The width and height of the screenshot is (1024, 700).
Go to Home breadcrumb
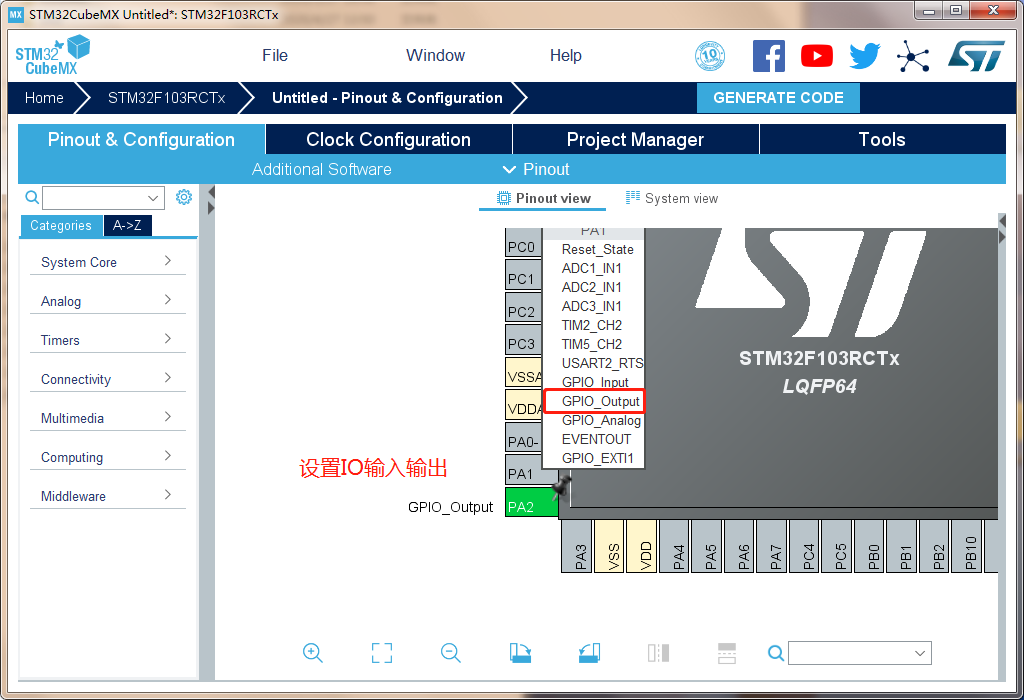(x=44, y=98)
